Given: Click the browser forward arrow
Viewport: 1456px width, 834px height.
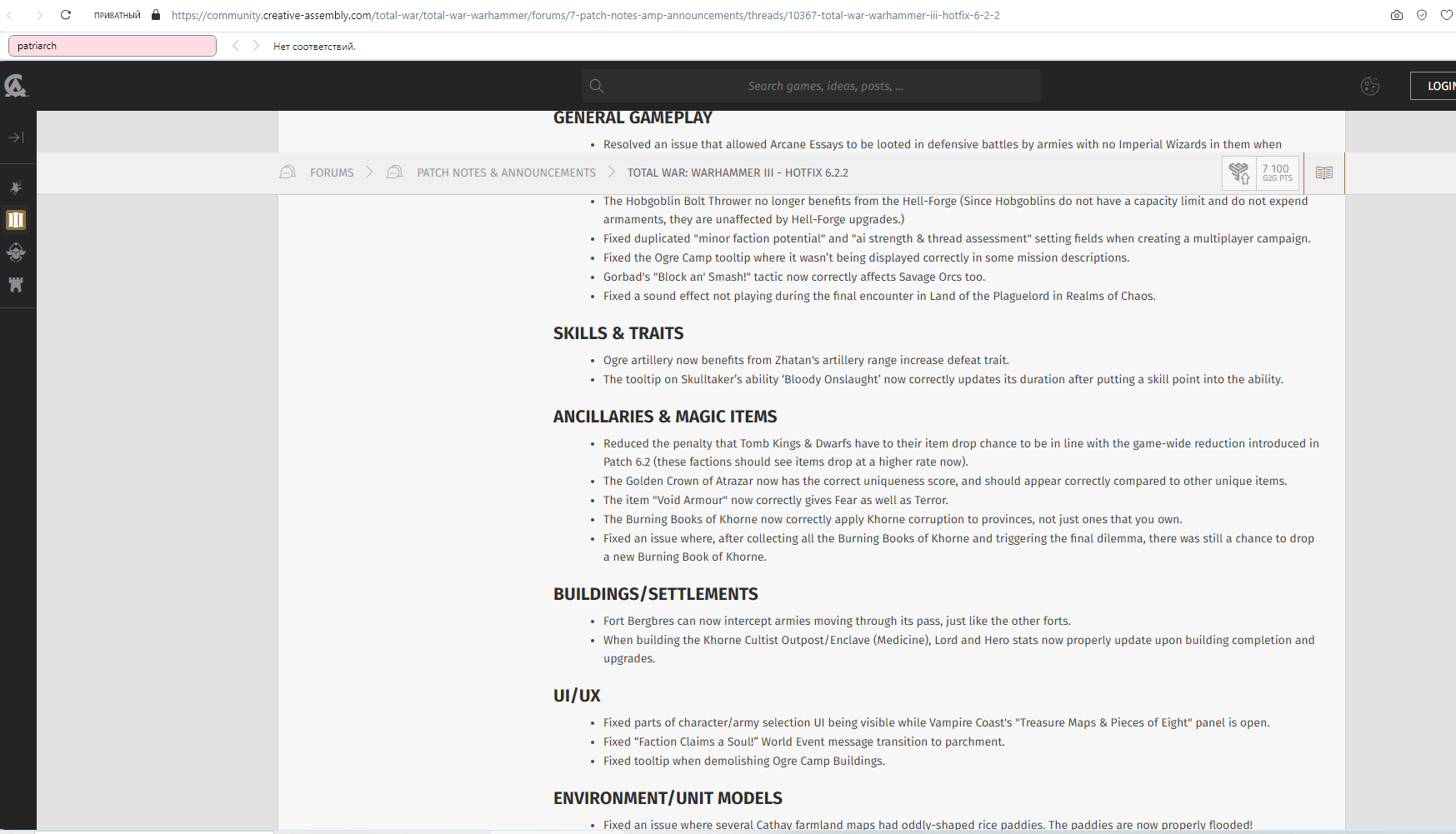Looking at the screenshot, I should 38,15.
